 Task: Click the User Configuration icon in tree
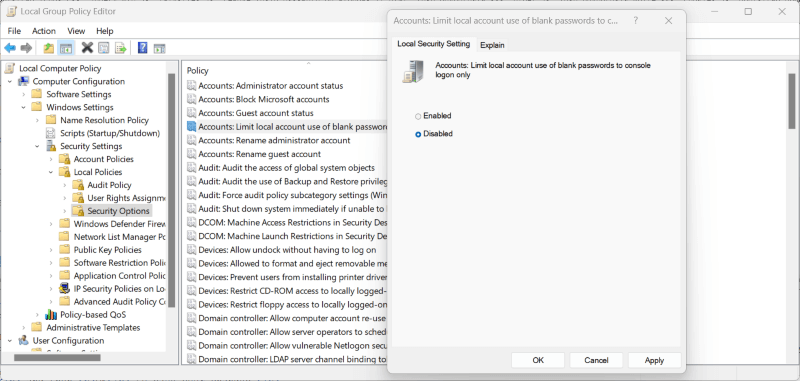[x=23, y=340]
